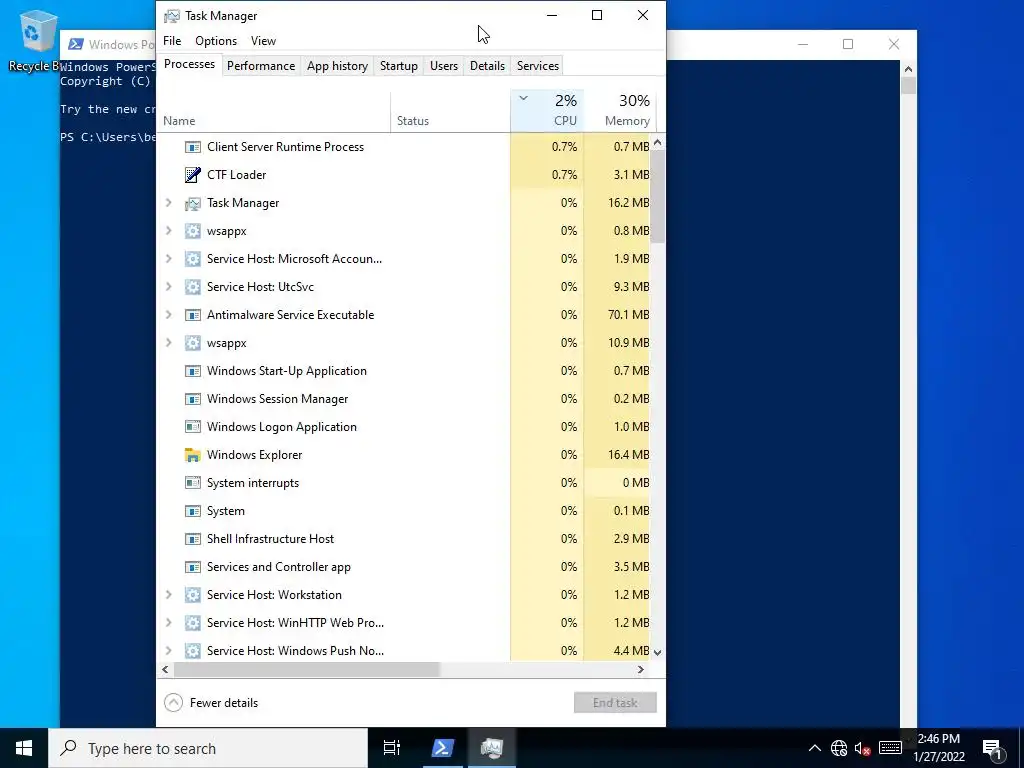Switch to the App history tab

337,66
